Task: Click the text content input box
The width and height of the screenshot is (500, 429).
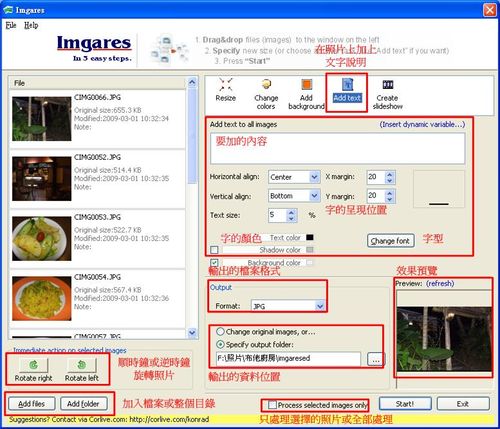Action: coord(337,148)
